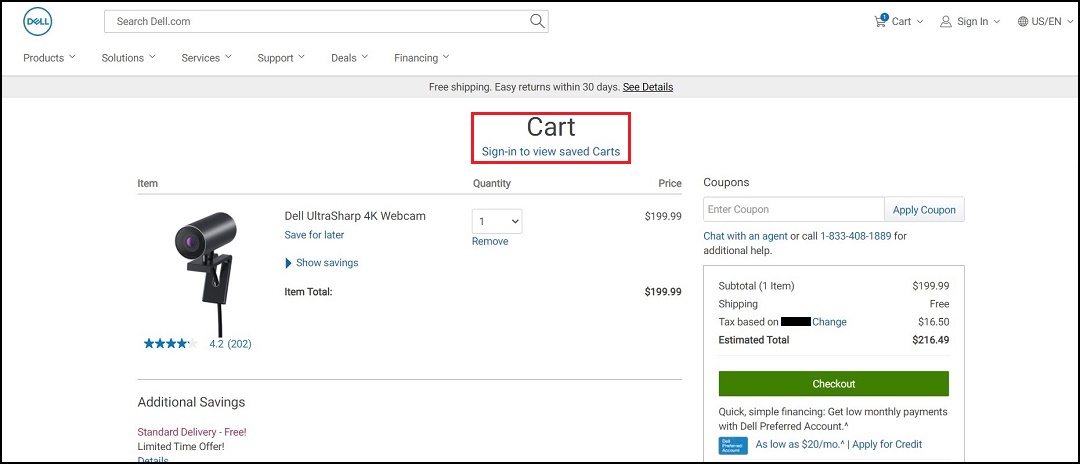Click Save for later link
Image resolution: width=1080 pixels, height=464 pixels.
(x=314, y=235)
